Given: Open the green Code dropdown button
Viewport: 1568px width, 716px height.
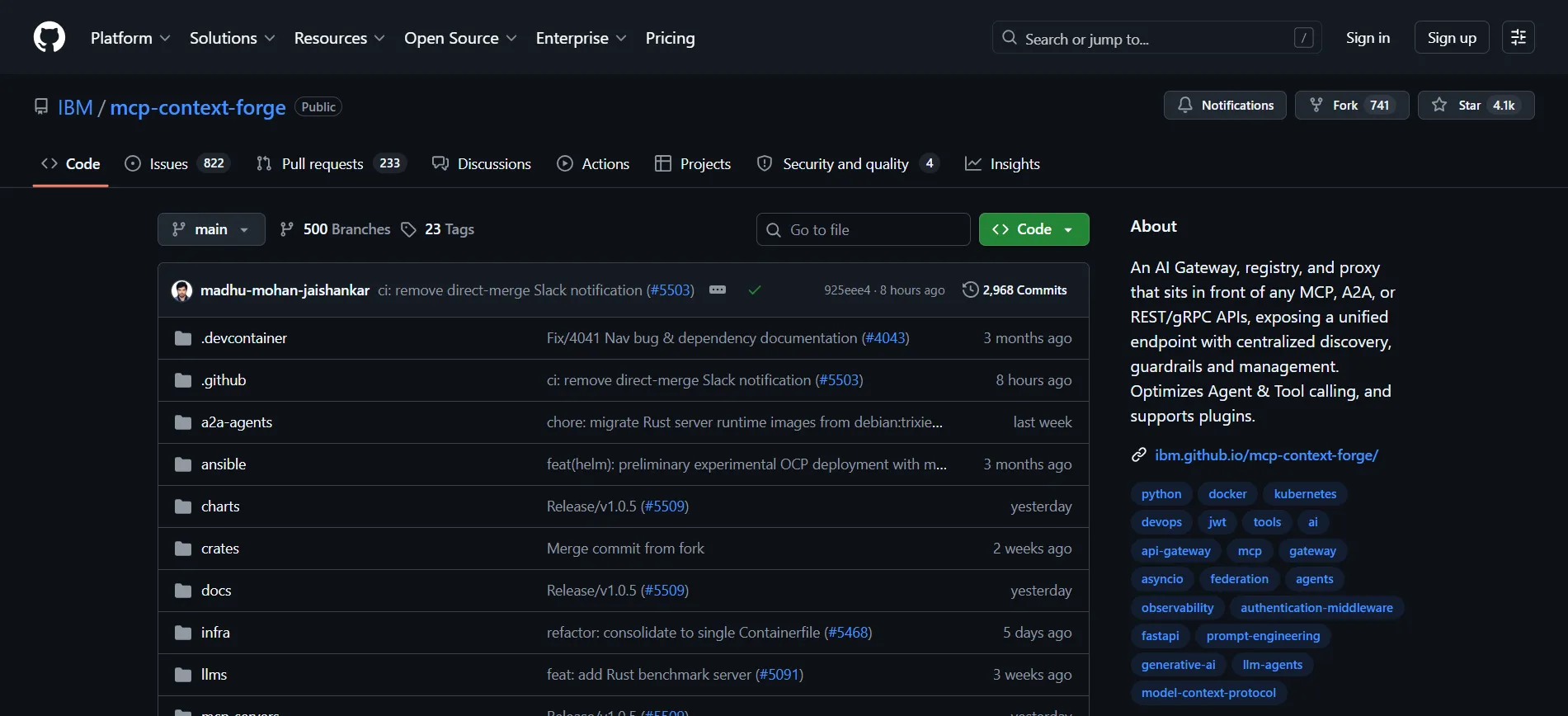Looking at the screenshot, I should pos(1034,229).
